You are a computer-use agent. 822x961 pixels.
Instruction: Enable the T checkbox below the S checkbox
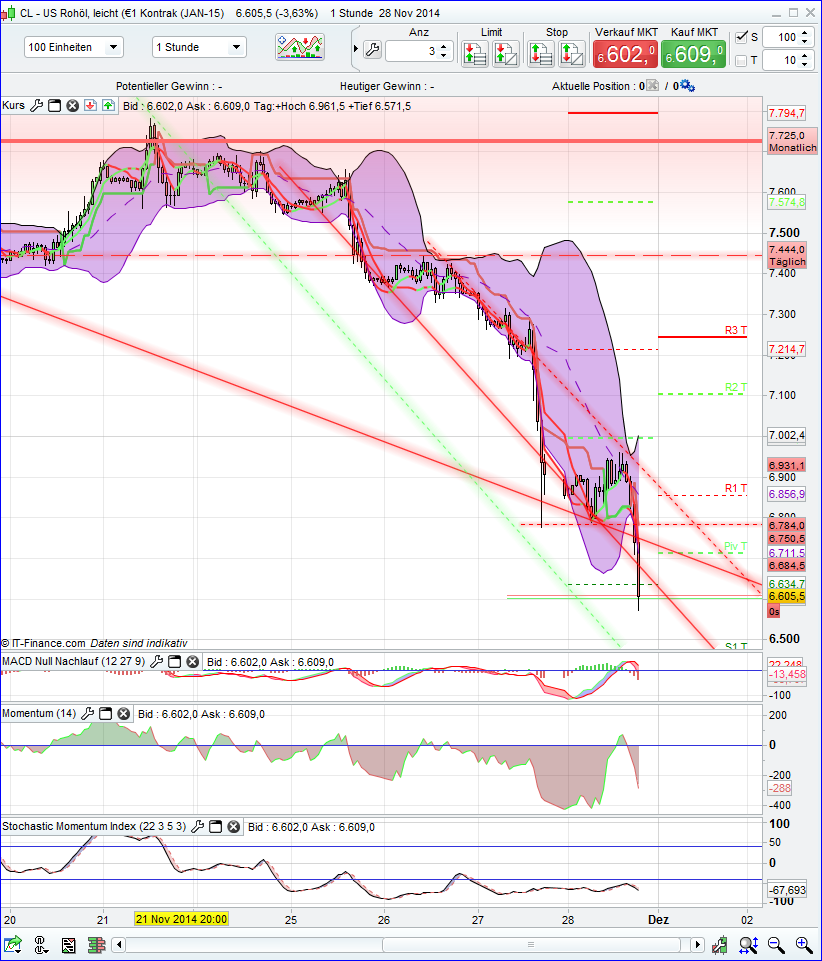pos(742,60)
